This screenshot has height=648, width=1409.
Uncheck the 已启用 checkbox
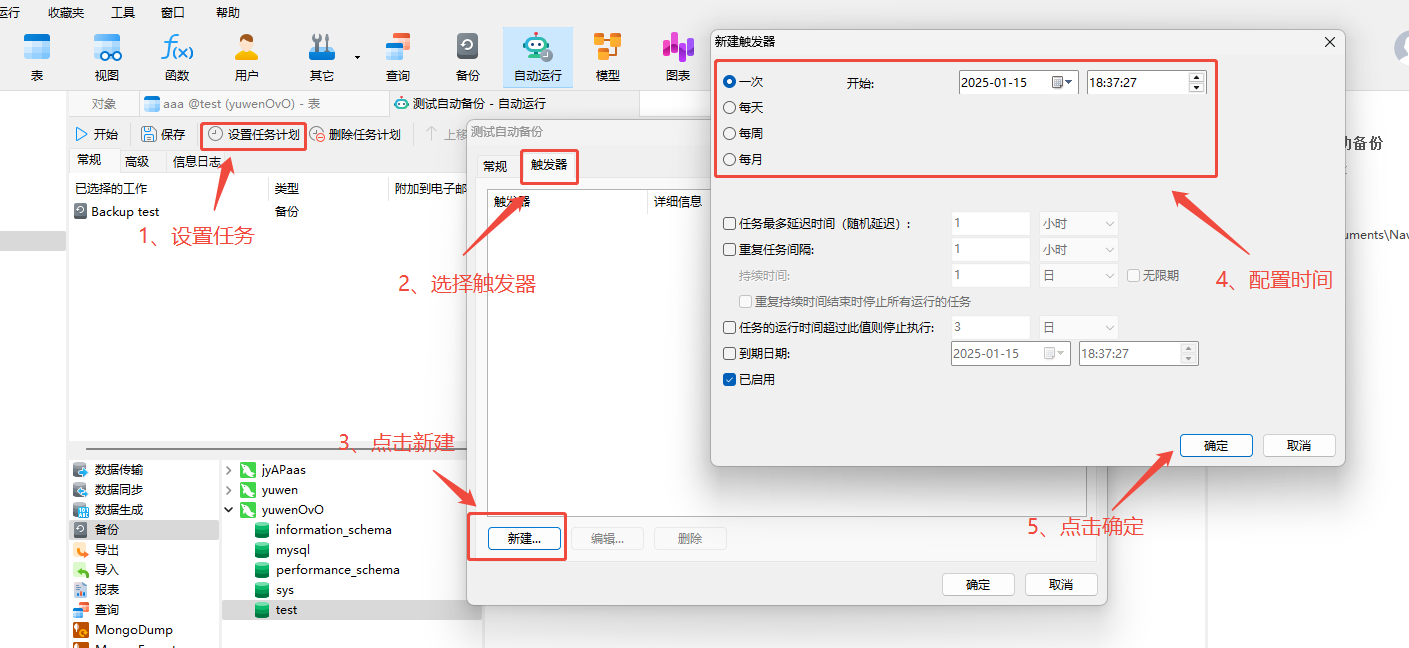(x=729, y=378)
